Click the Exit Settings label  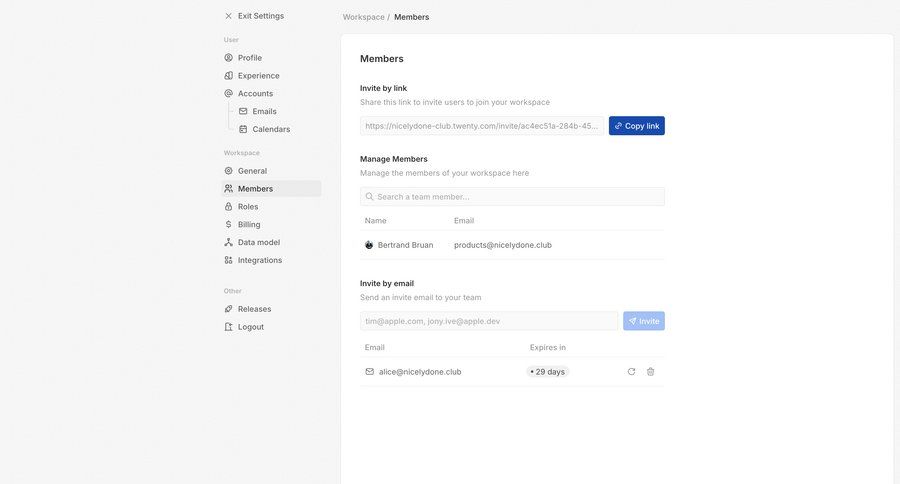261,16
